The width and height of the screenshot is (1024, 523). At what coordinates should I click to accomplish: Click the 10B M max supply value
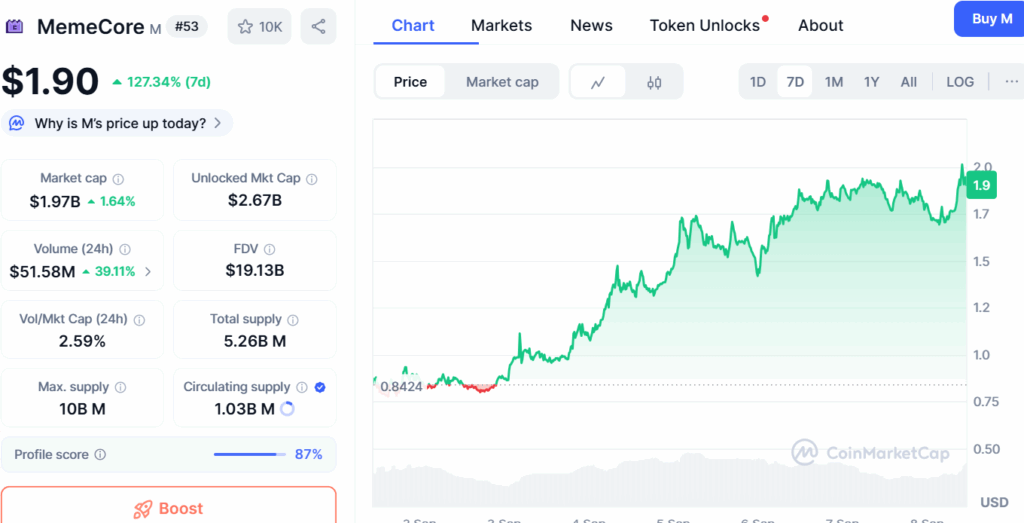coord(82,409)
